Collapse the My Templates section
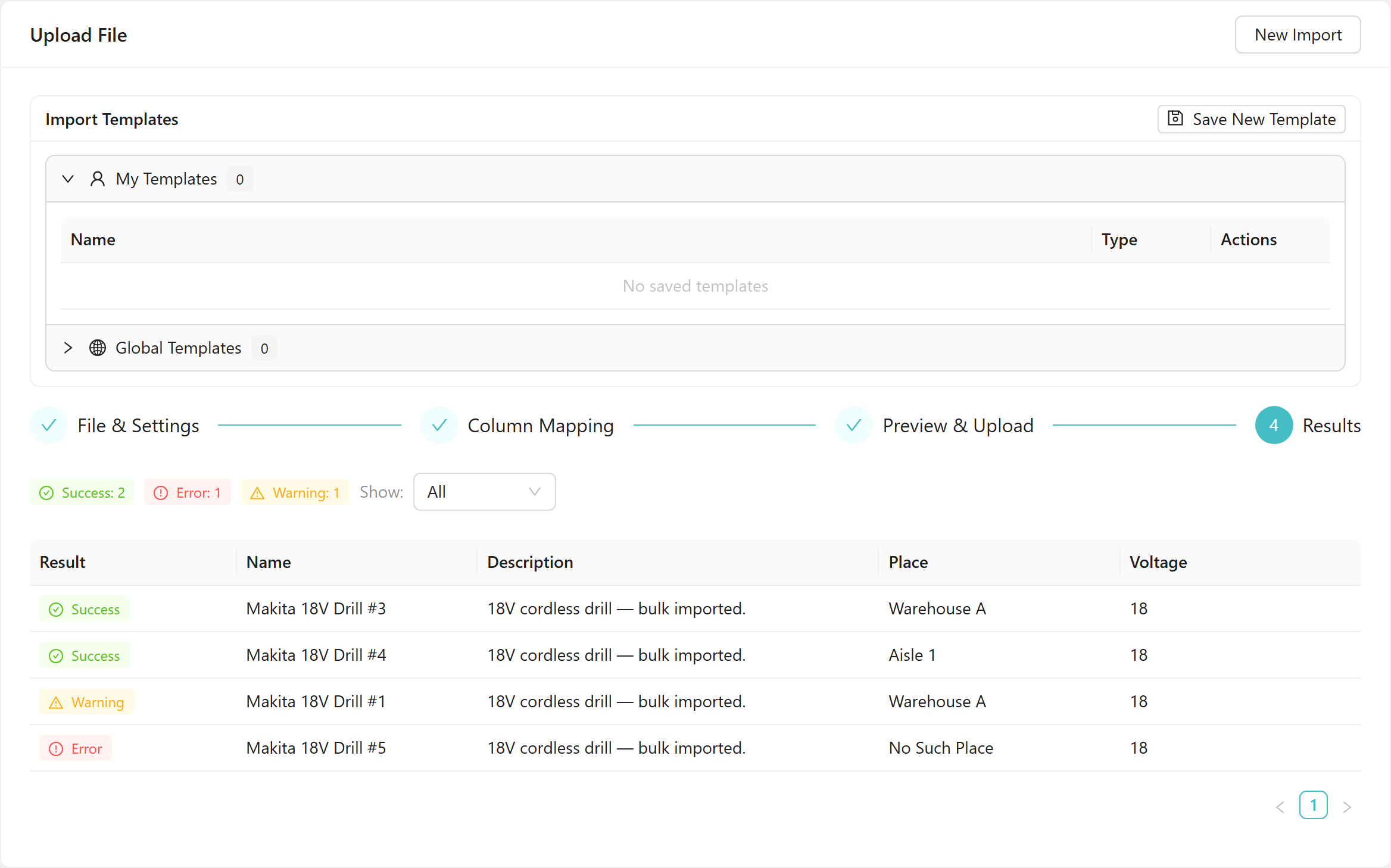Viewport: 1391px width, 868px height. click(x=68, y=179)
